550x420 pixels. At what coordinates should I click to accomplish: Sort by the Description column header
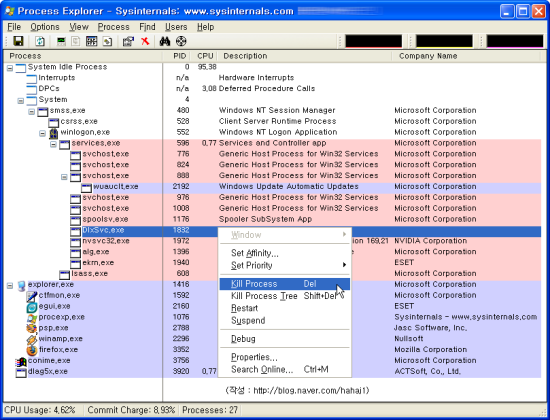[x=304, y=56]
